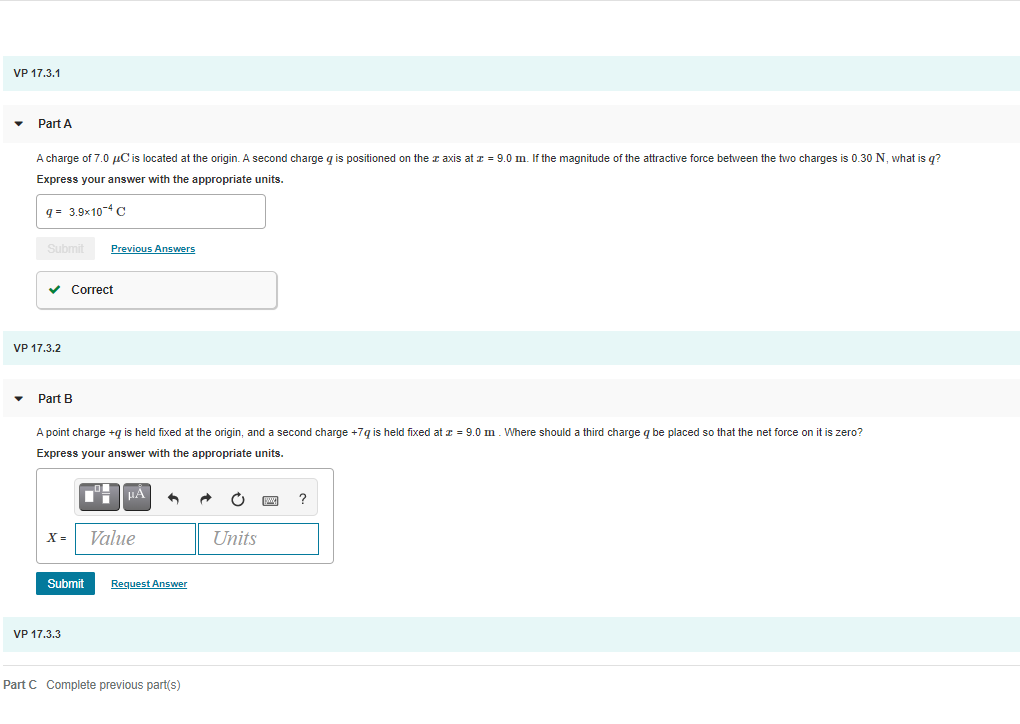Collapse the Part A section
1020x724 pixels.
[19, 124]
